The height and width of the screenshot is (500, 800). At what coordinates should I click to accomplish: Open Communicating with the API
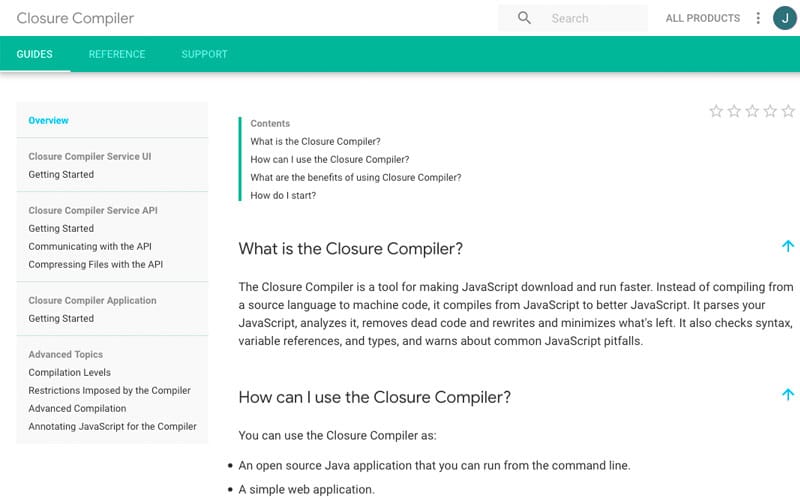(90, 246)
